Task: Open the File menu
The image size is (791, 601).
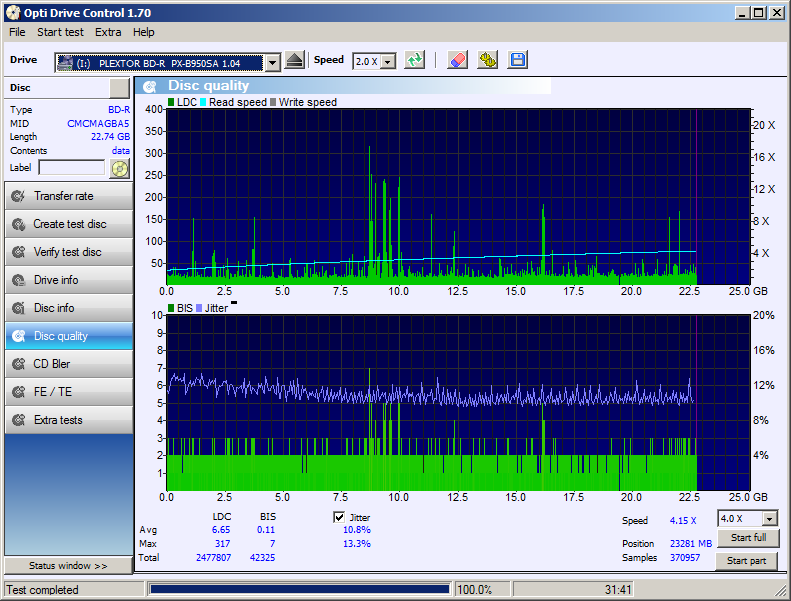Action: point(17,32)
